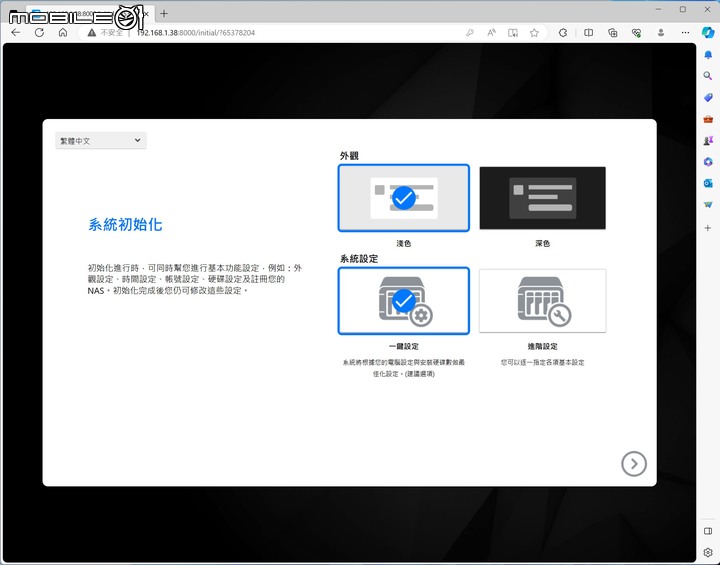Open sidebar notifications bell
The width and height of the screenshot is (720, 565).
click(x=708, y=55)
